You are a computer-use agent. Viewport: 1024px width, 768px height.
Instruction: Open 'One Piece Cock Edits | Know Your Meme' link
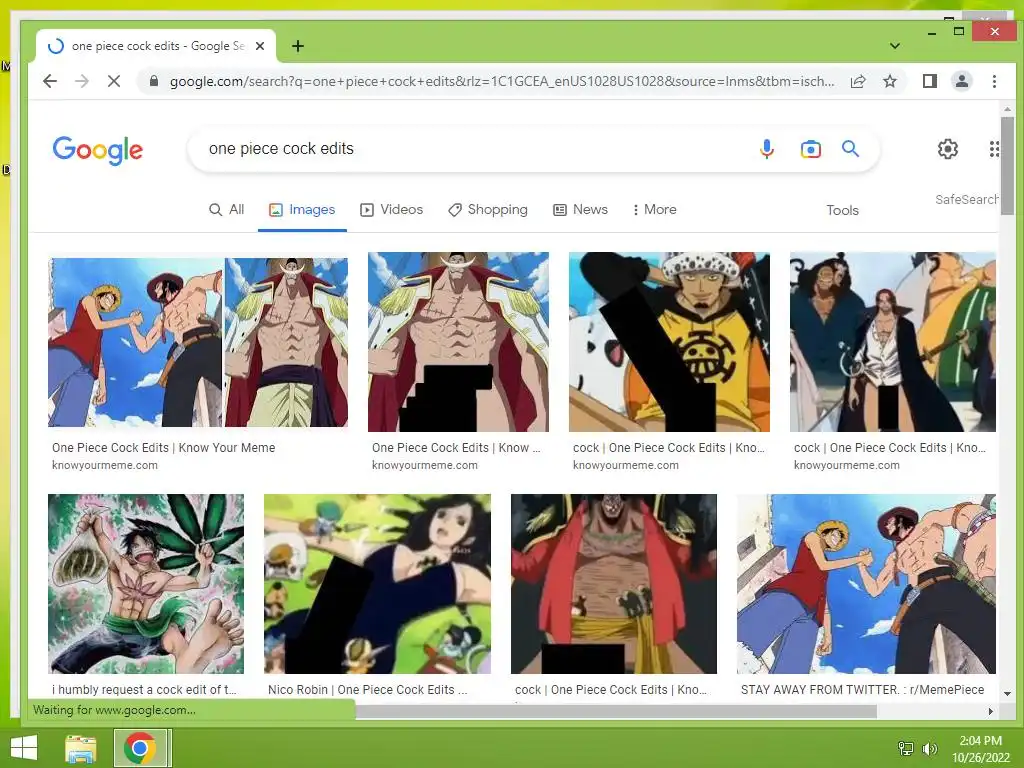click(x=164, y=448)
